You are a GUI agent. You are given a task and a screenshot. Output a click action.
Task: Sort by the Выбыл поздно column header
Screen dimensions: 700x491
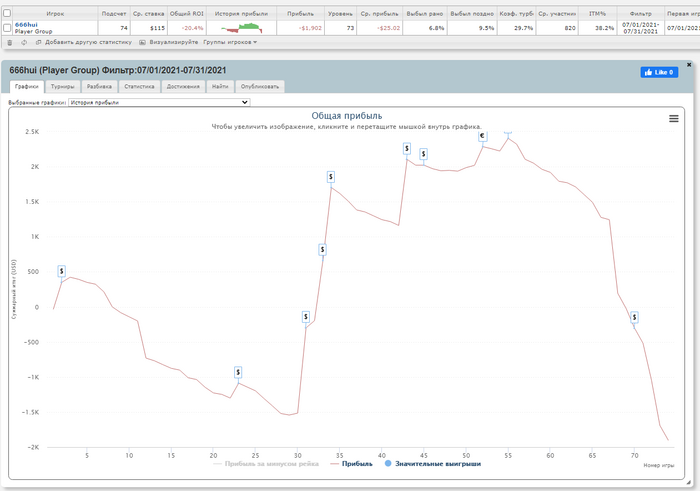pos(472,13)
